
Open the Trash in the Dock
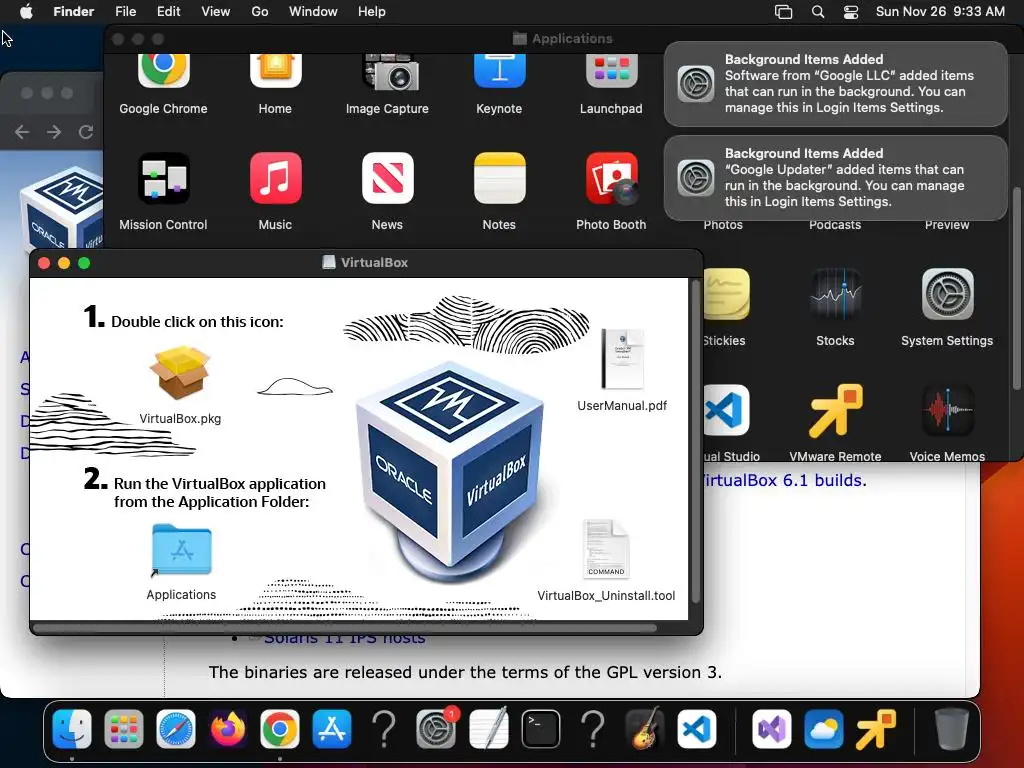[x=952, y=729]
